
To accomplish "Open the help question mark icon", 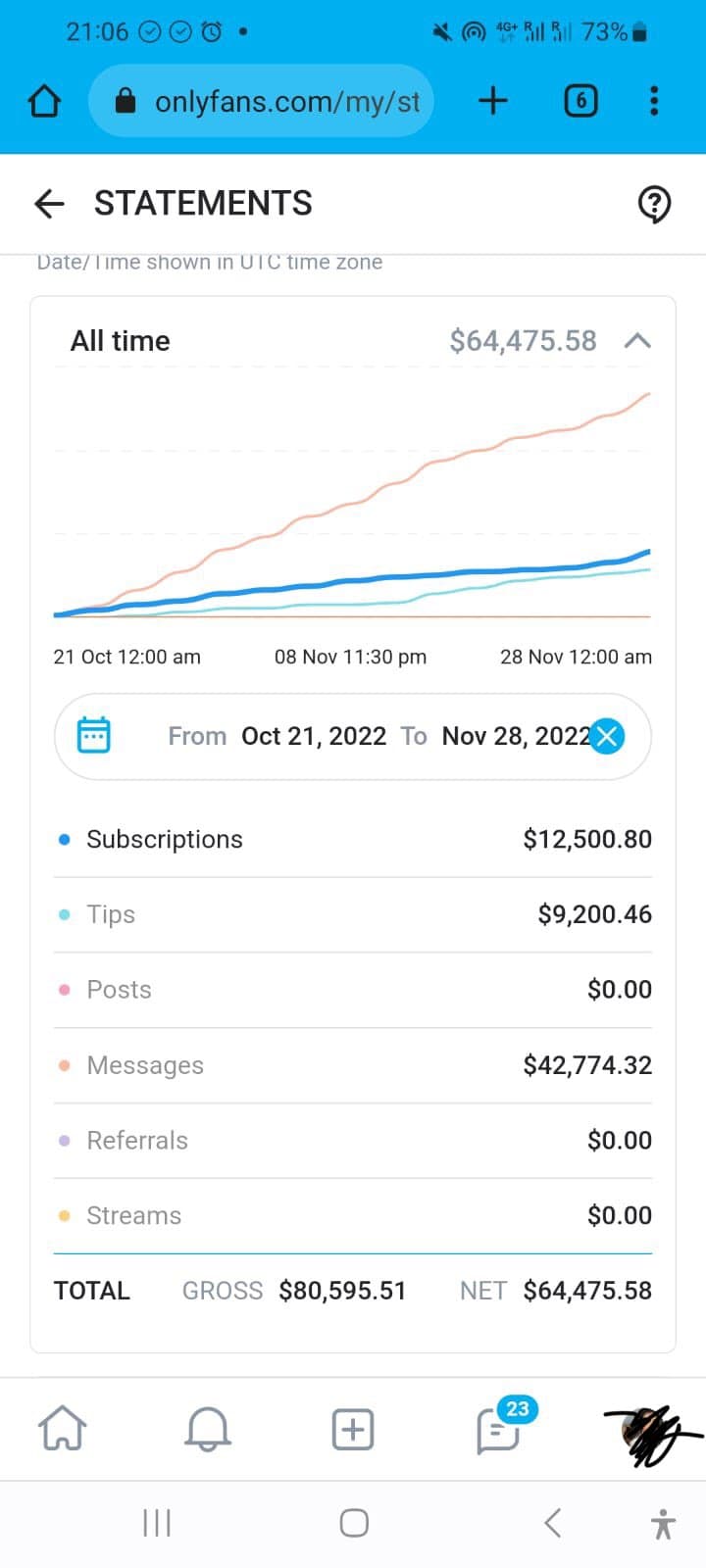I will tap(654, 204).
